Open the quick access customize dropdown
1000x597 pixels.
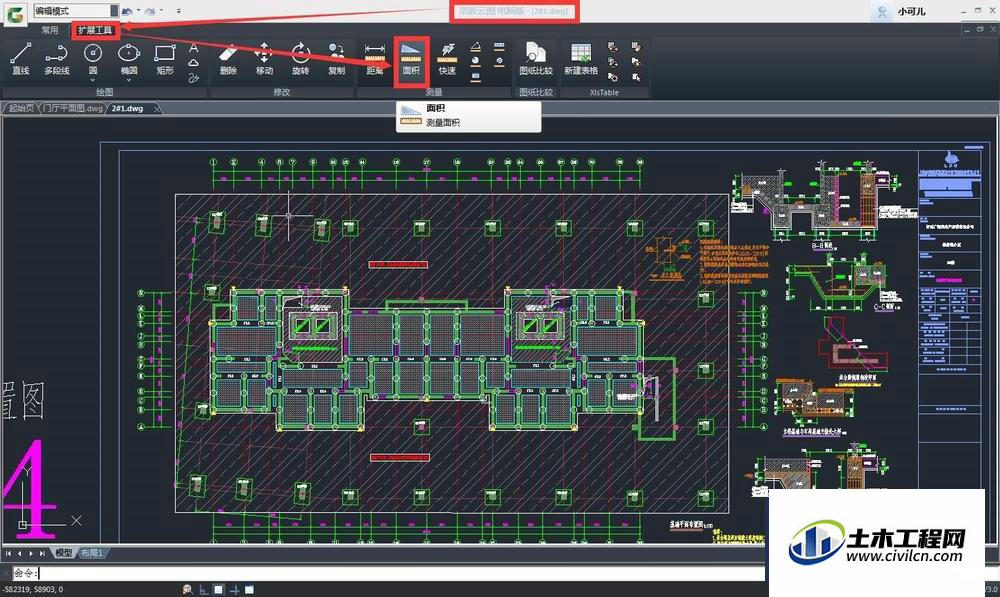[179, 11]
